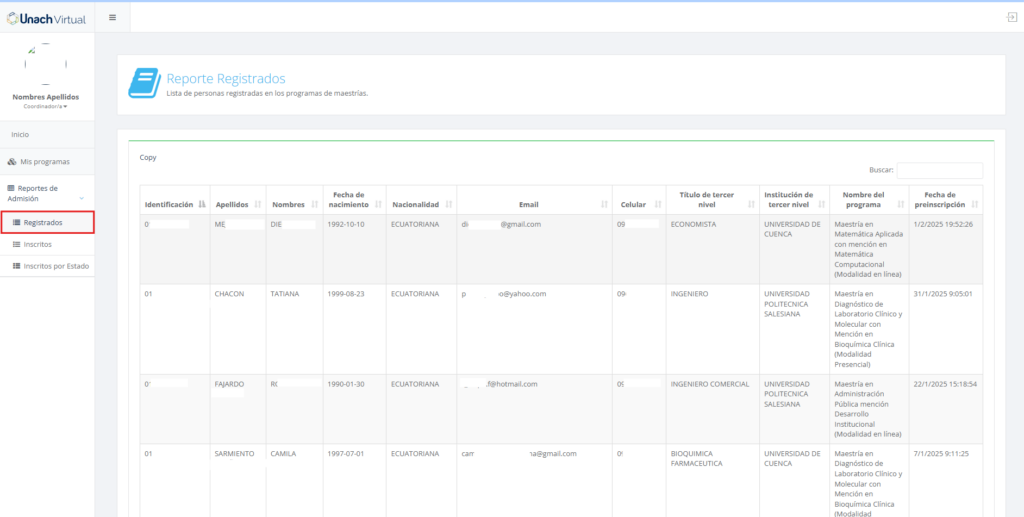This screenshot has width=1024, height=517.
Task: Open the Coordinador/a user dropdown
Action: [x=46, y=106]
